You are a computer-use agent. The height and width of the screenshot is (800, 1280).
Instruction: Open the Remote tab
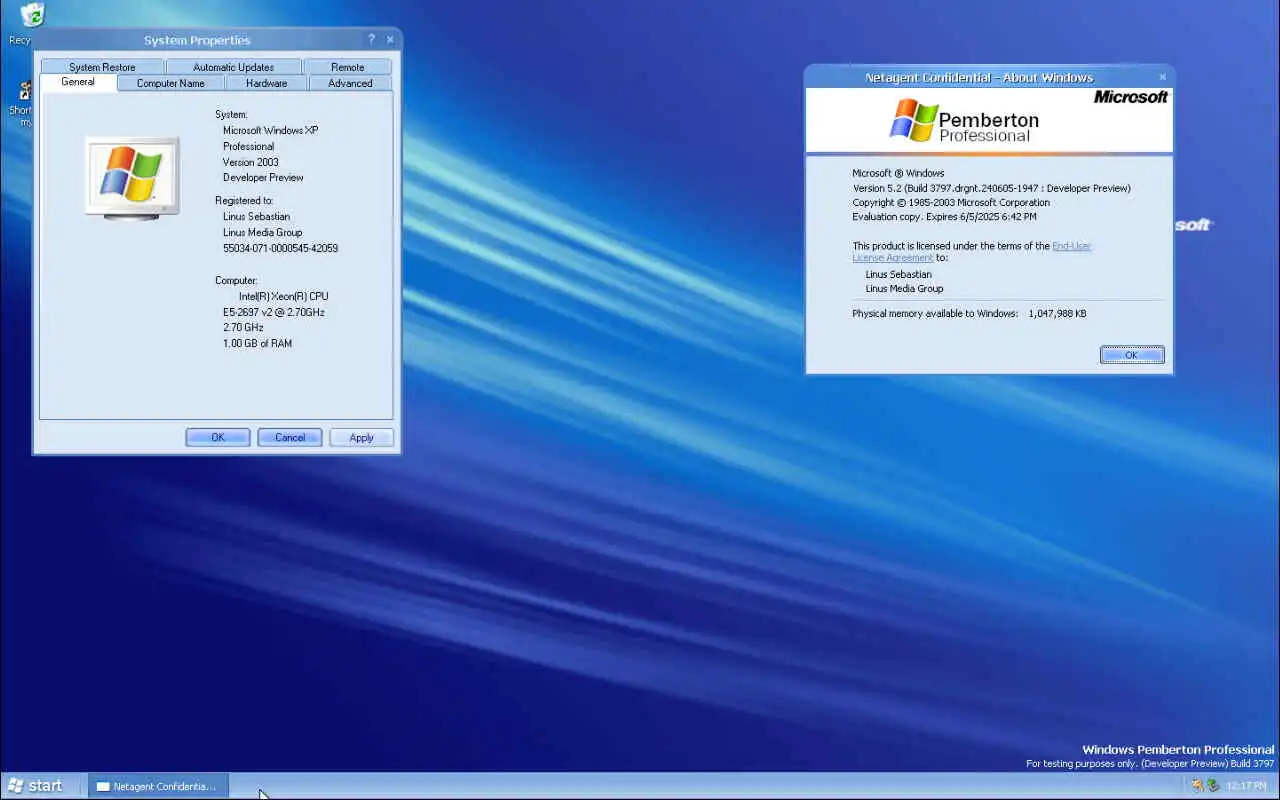347,67
